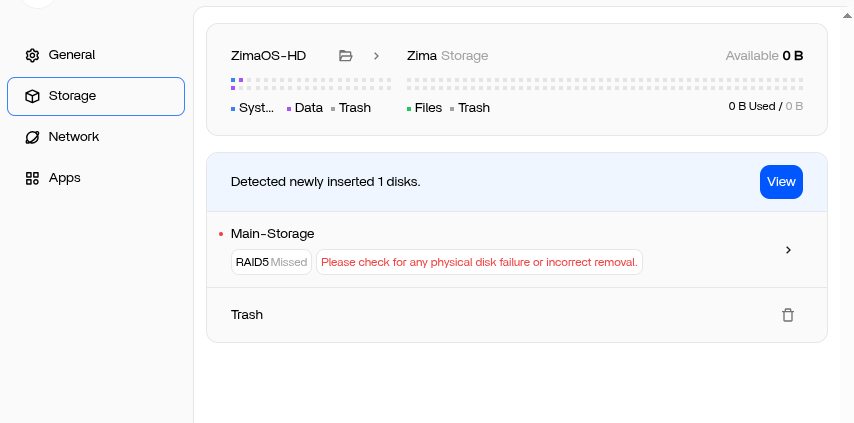This screenshot has height=423, width=854.
Task: Click the General gear icon
Action: click(32, 55)
